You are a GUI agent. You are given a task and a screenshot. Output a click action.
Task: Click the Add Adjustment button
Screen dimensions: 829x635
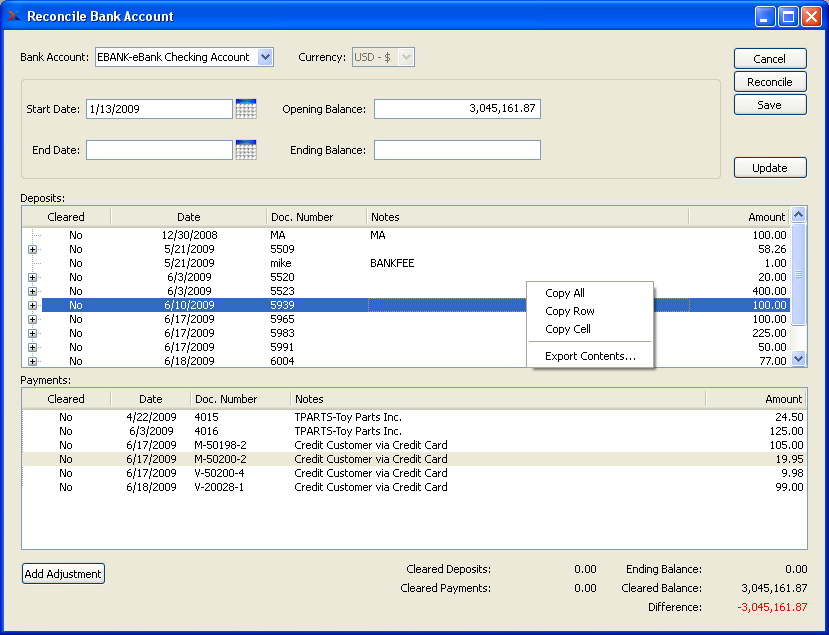click(x=63, y=574)
